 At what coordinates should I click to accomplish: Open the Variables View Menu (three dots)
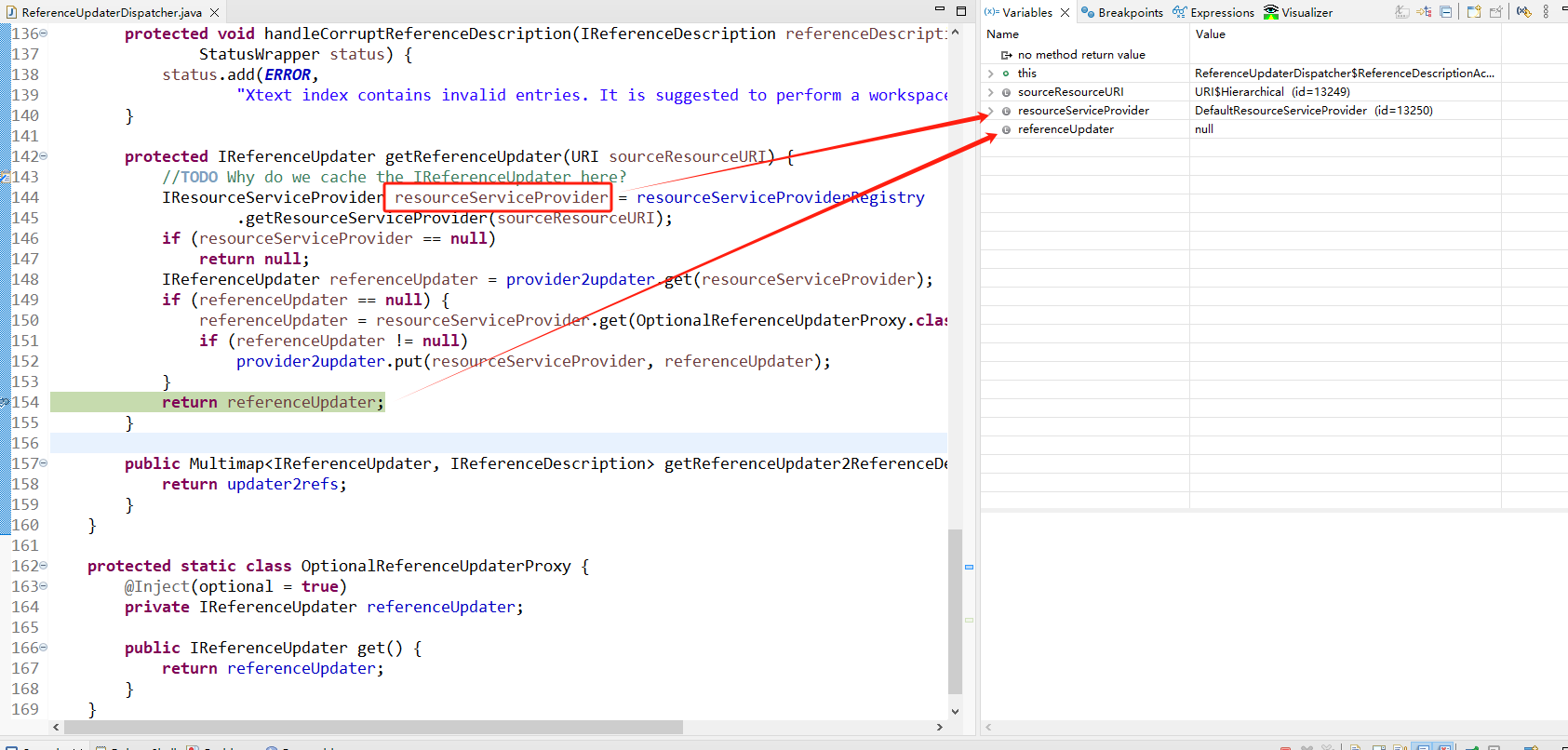click(x=1546, y=12)
